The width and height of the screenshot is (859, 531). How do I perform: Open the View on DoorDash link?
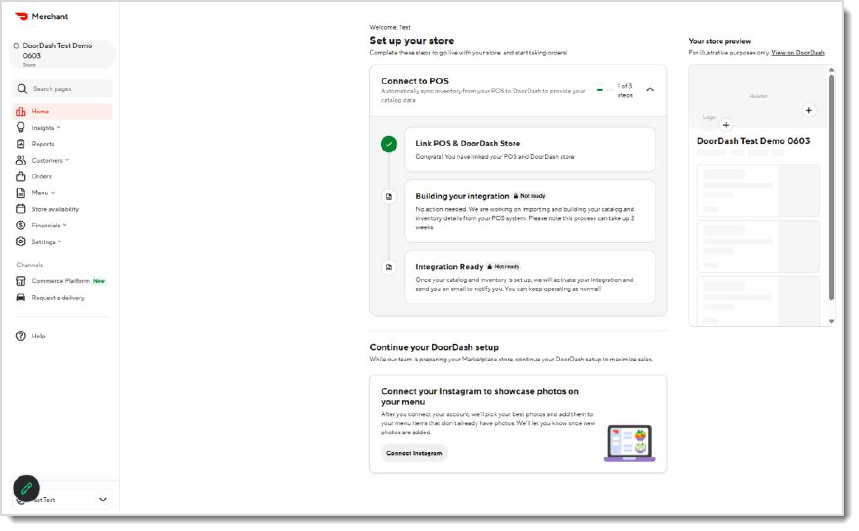click(798, 53)
